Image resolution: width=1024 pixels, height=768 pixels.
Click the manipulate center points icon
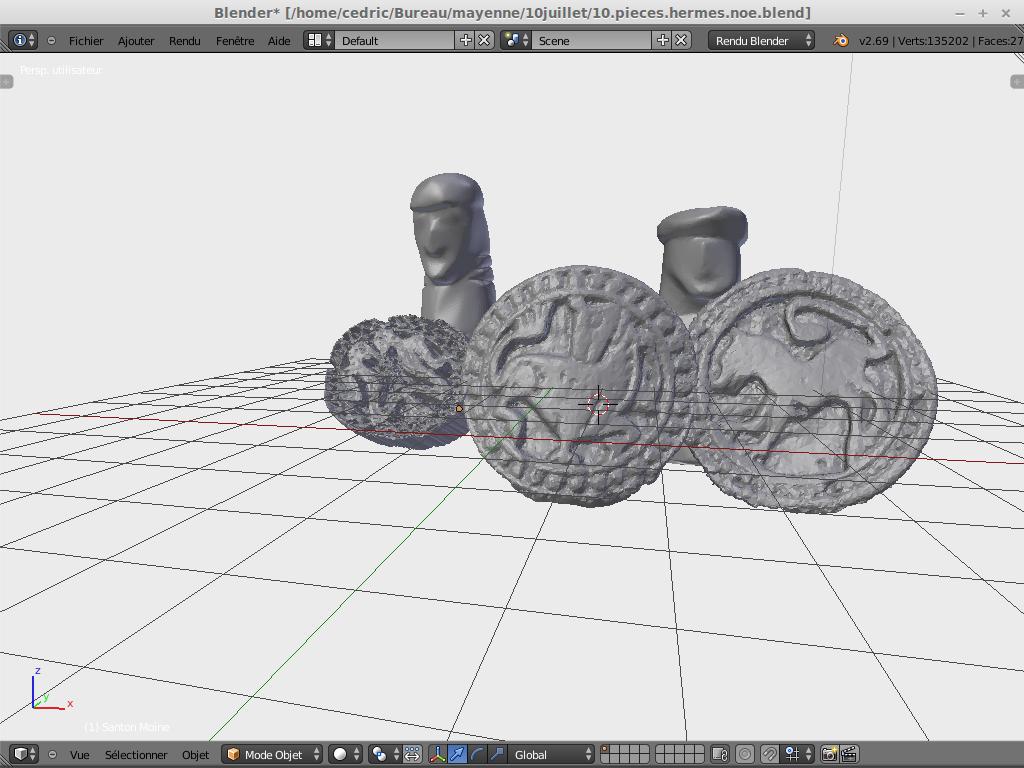pyautogui.click(x=412, y=754)
